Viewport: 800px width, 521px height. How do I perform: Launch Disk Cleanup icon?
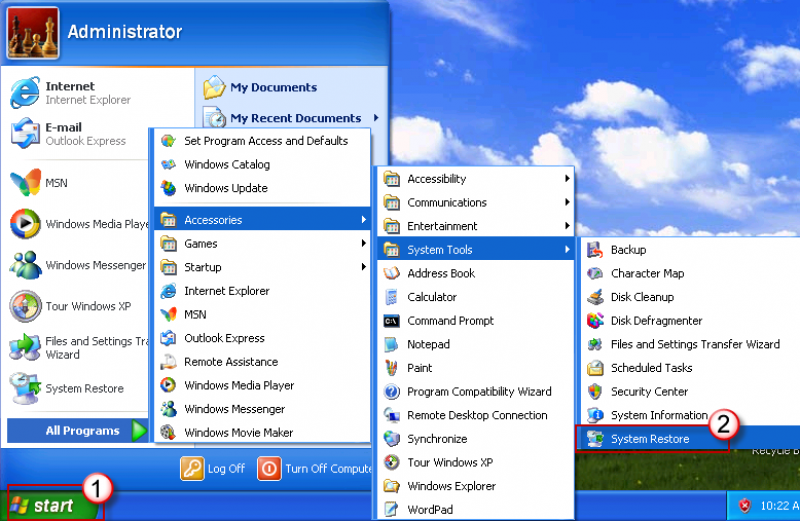click(x=595, y=297)
